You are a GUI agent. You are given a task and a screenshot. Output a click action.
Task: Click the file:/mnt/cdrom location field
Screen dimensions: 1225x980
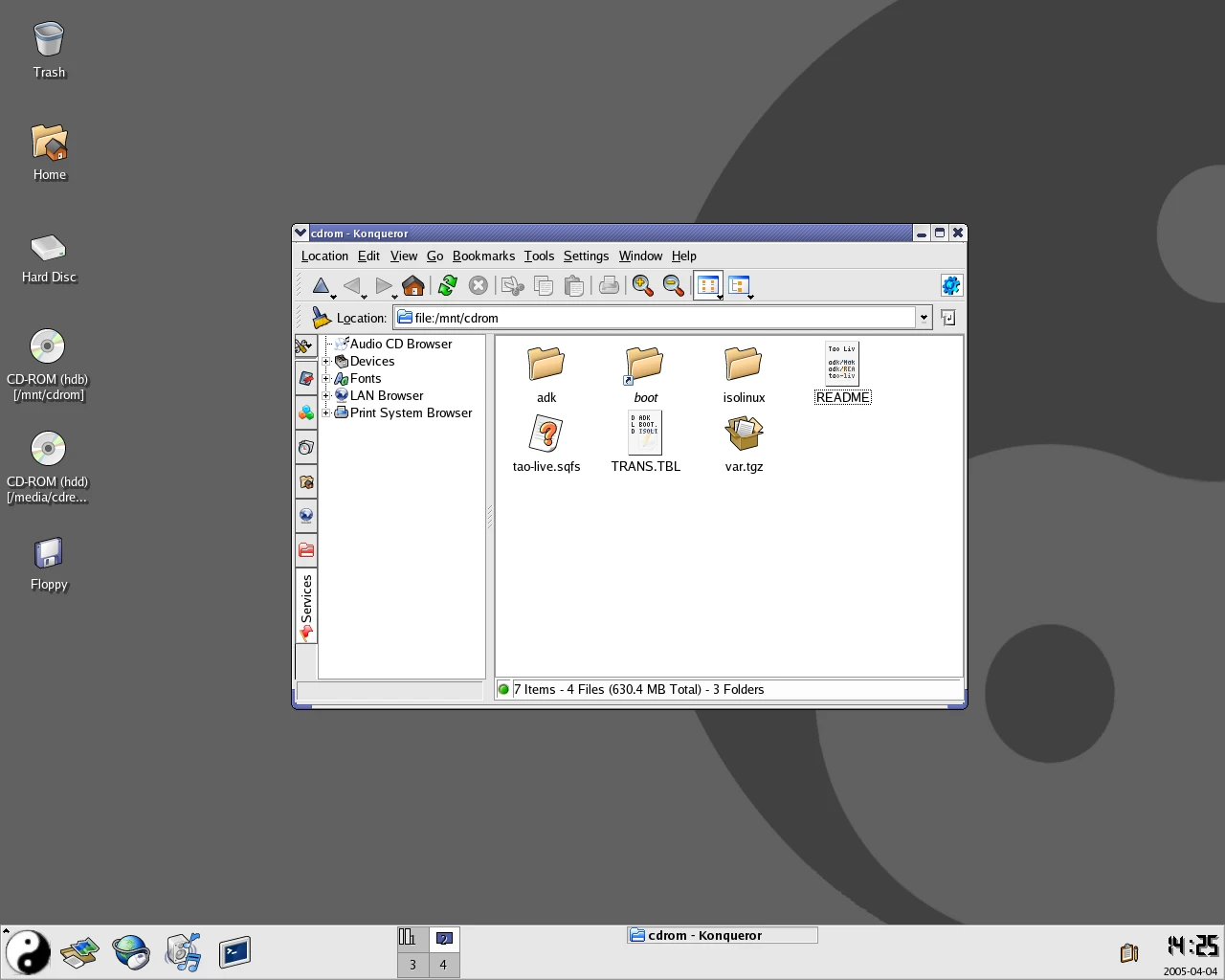point(656,318)
